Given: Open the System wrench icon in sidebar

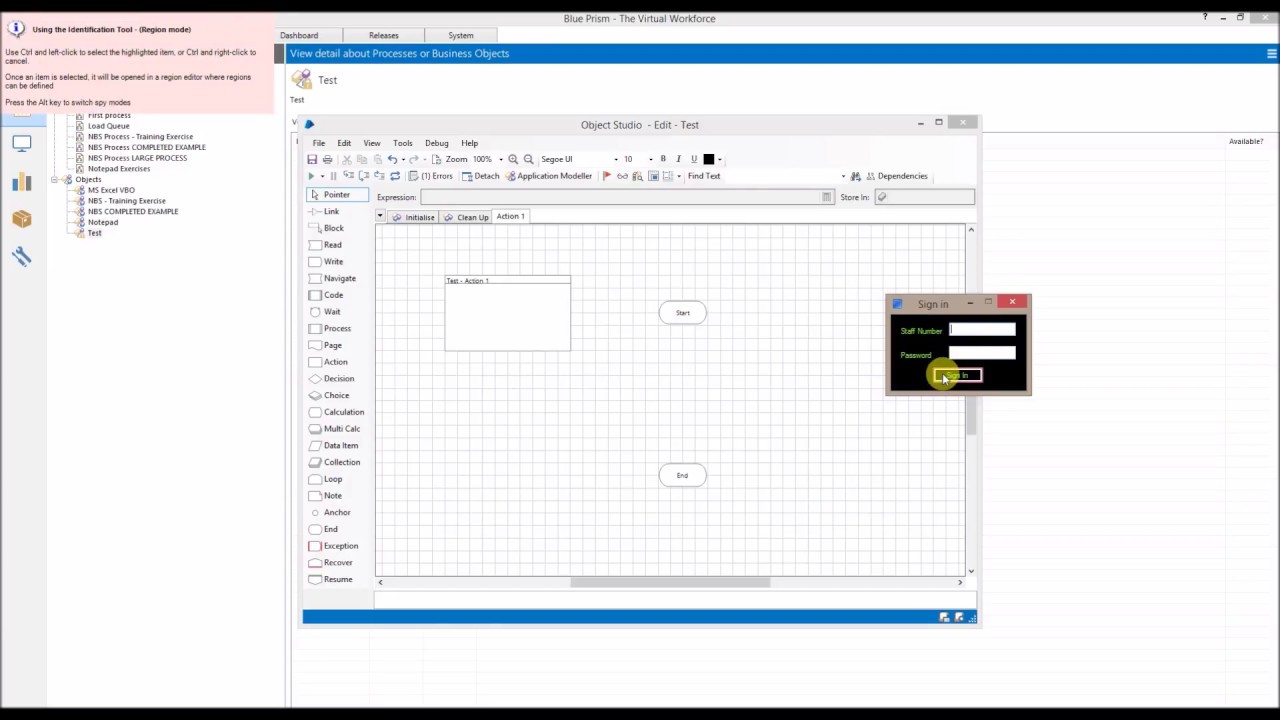Looking at the screenshot, I should click(21, 257).
